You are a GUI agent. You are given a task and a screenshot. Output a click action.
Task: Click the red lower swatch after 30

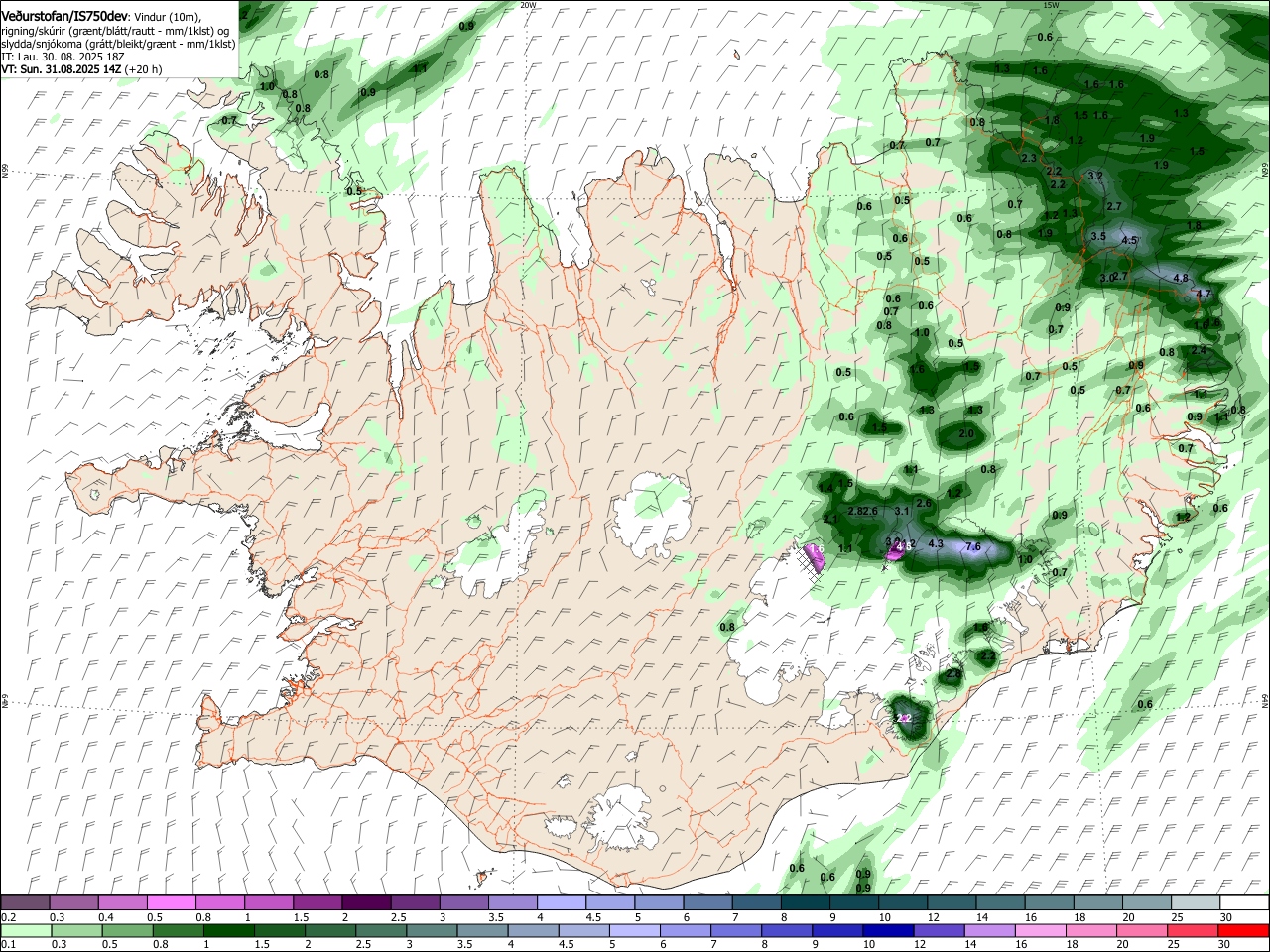click(x=1242, y=931)
